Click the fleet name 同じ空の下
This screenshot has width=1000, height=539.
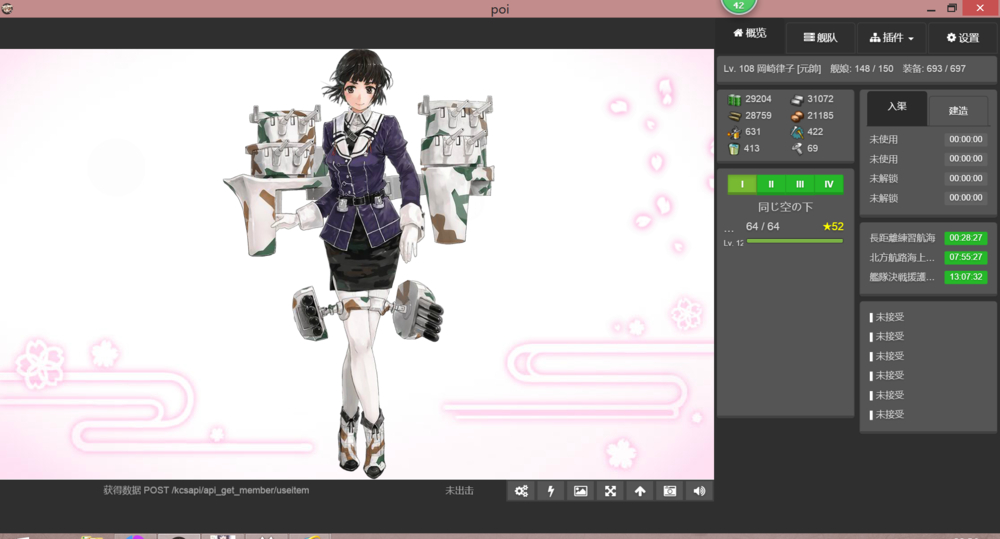click(785, 207)
